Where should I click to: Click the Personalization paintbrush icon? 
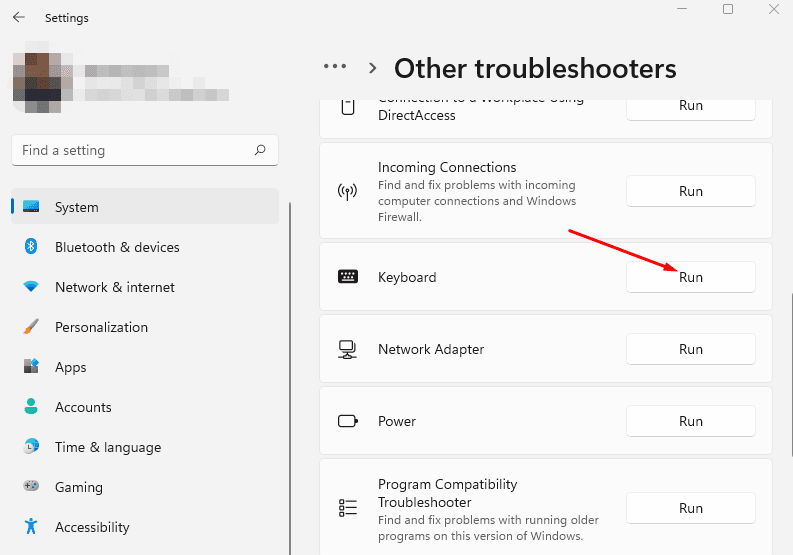coord(31,326)
